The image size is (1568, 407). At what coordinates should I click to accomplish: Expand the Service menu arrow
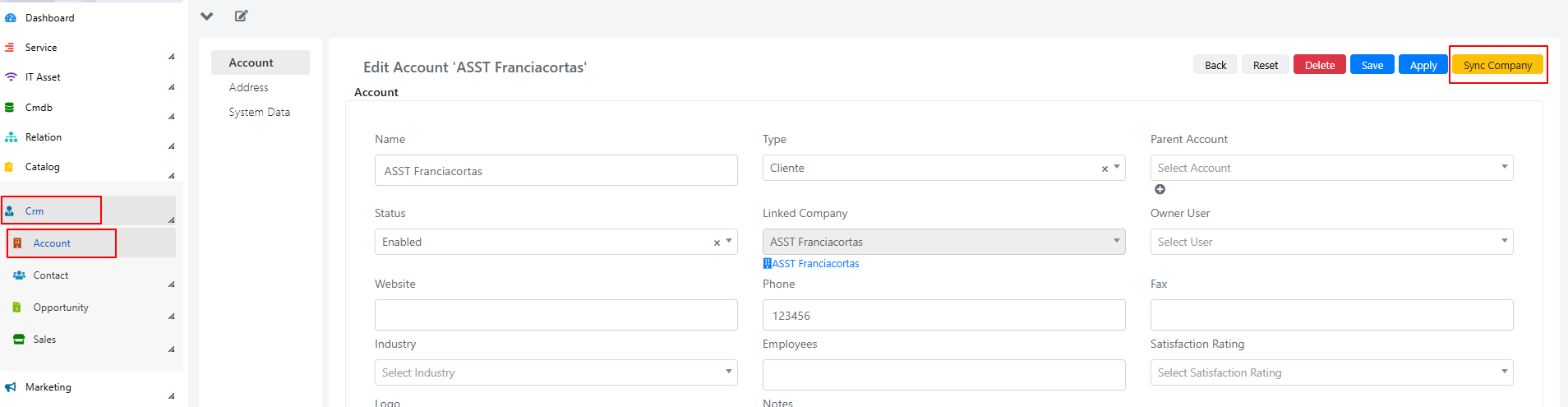pos(171,57)
